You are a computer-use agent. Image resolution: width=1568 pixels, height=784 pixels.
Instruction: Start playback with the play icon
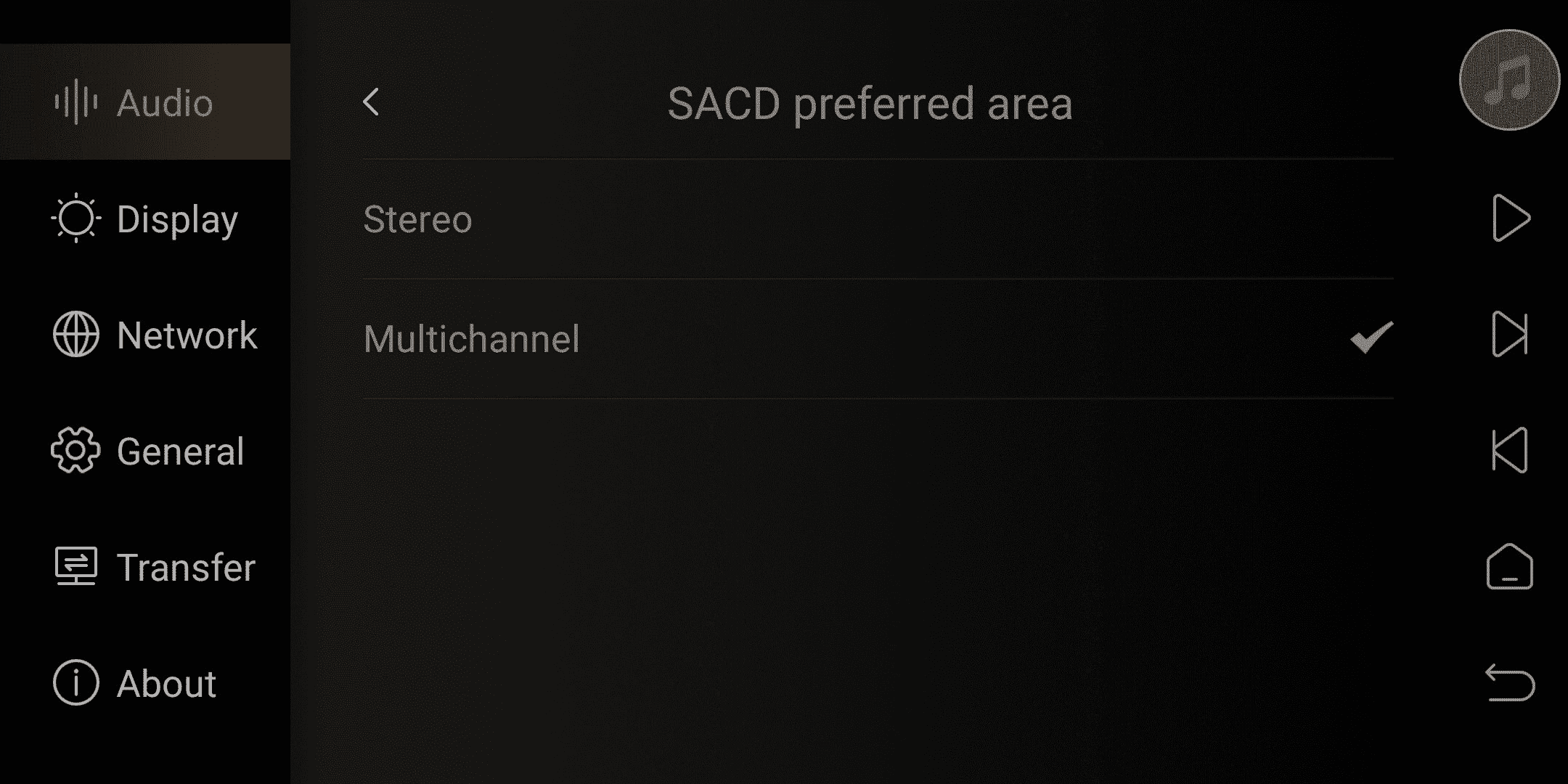pos(1511,218)
